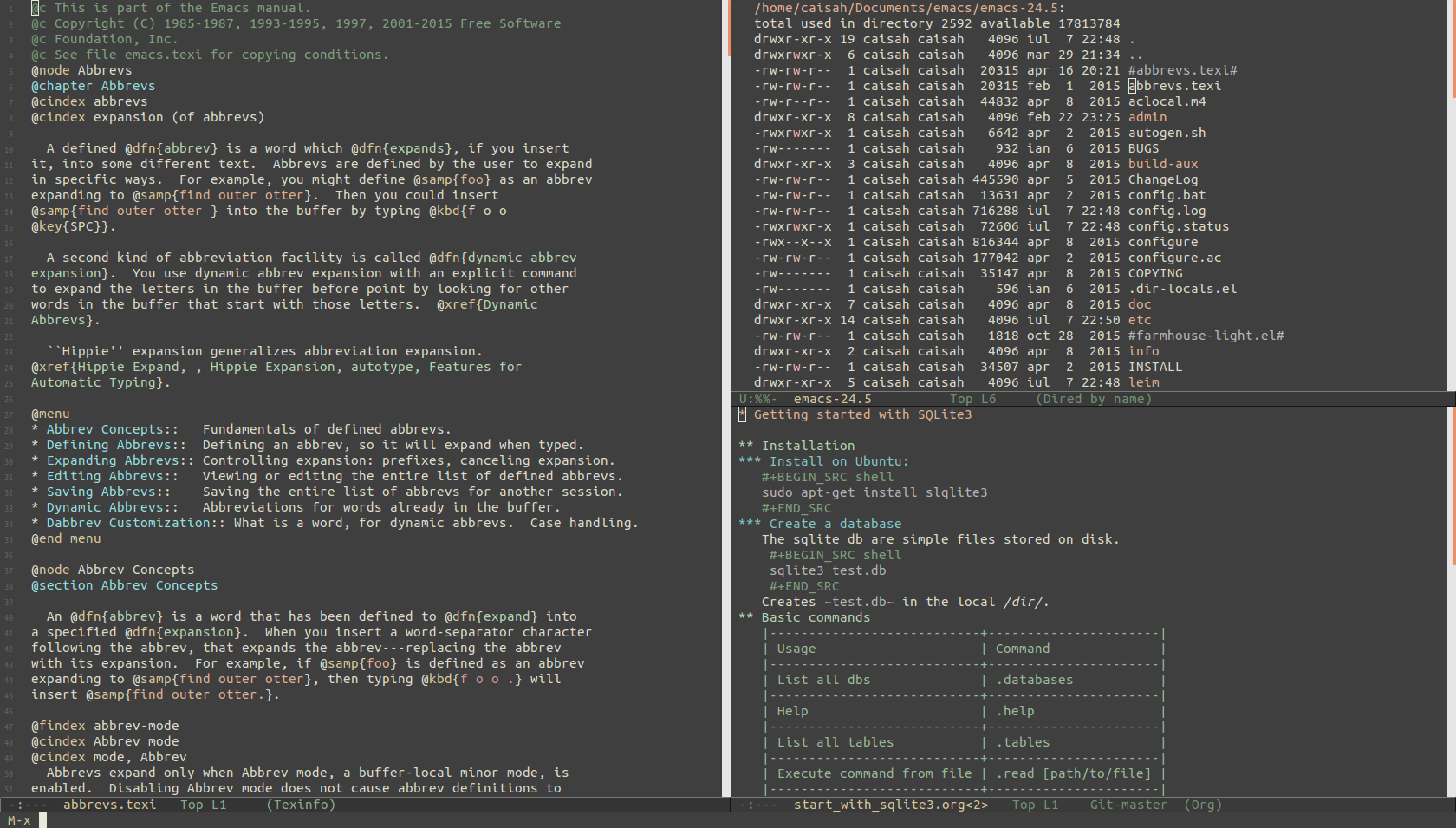Fold the Installation org heading
This screenshot has width=1456, height=828.
(796, 446)
